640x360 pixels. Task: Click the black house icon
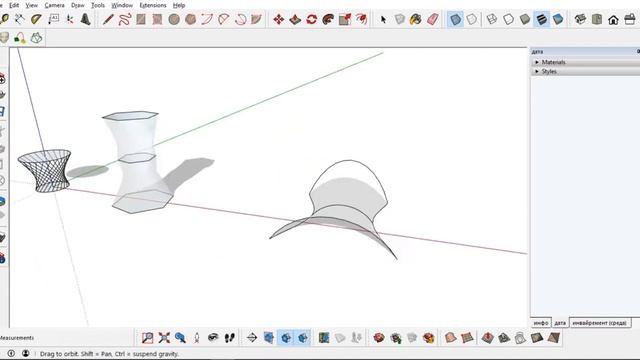613,20
